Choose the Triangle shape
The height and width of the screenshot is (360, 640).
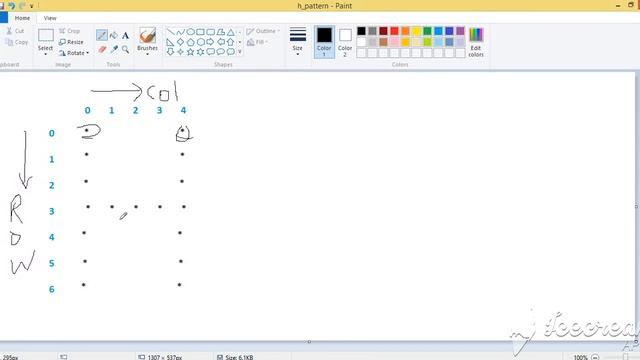point(231,32)
